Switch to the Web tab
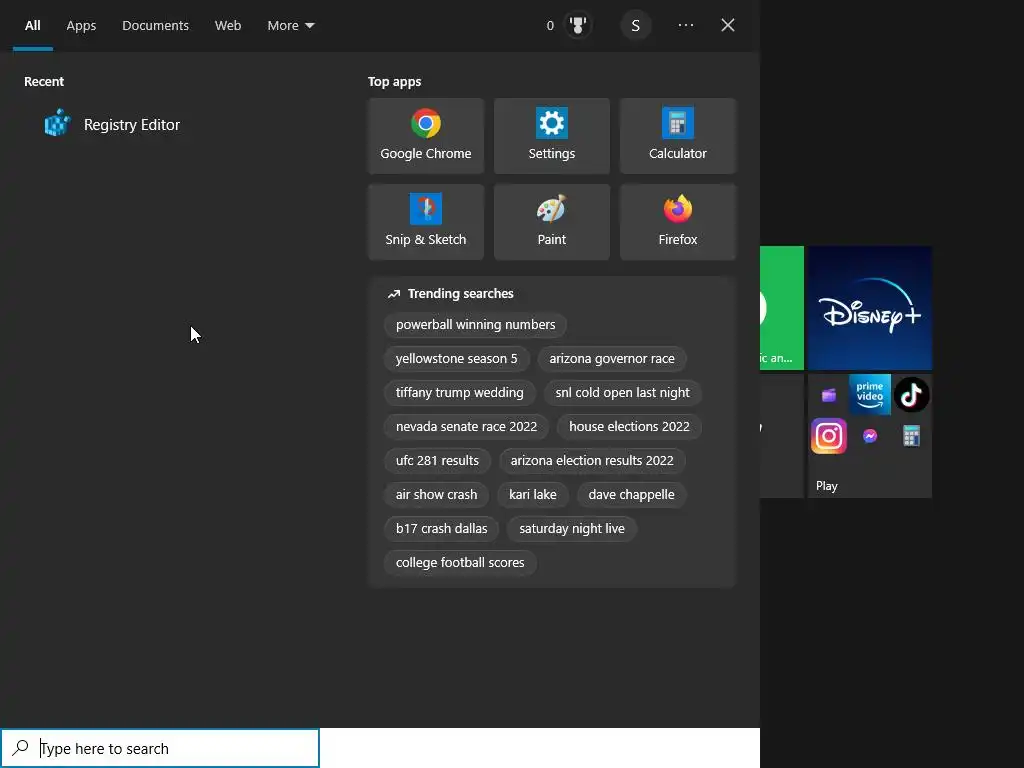This screenshot has height=768, width=1024. (x=228, y=25)
